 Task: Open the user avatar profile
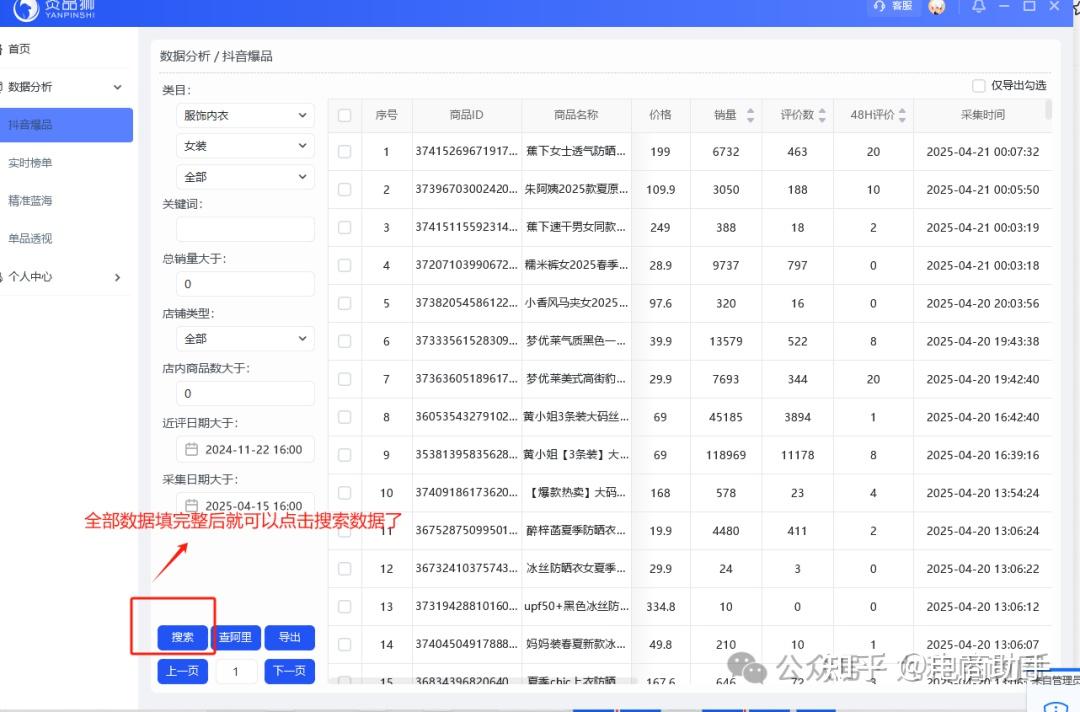click(x=937, y=7)
